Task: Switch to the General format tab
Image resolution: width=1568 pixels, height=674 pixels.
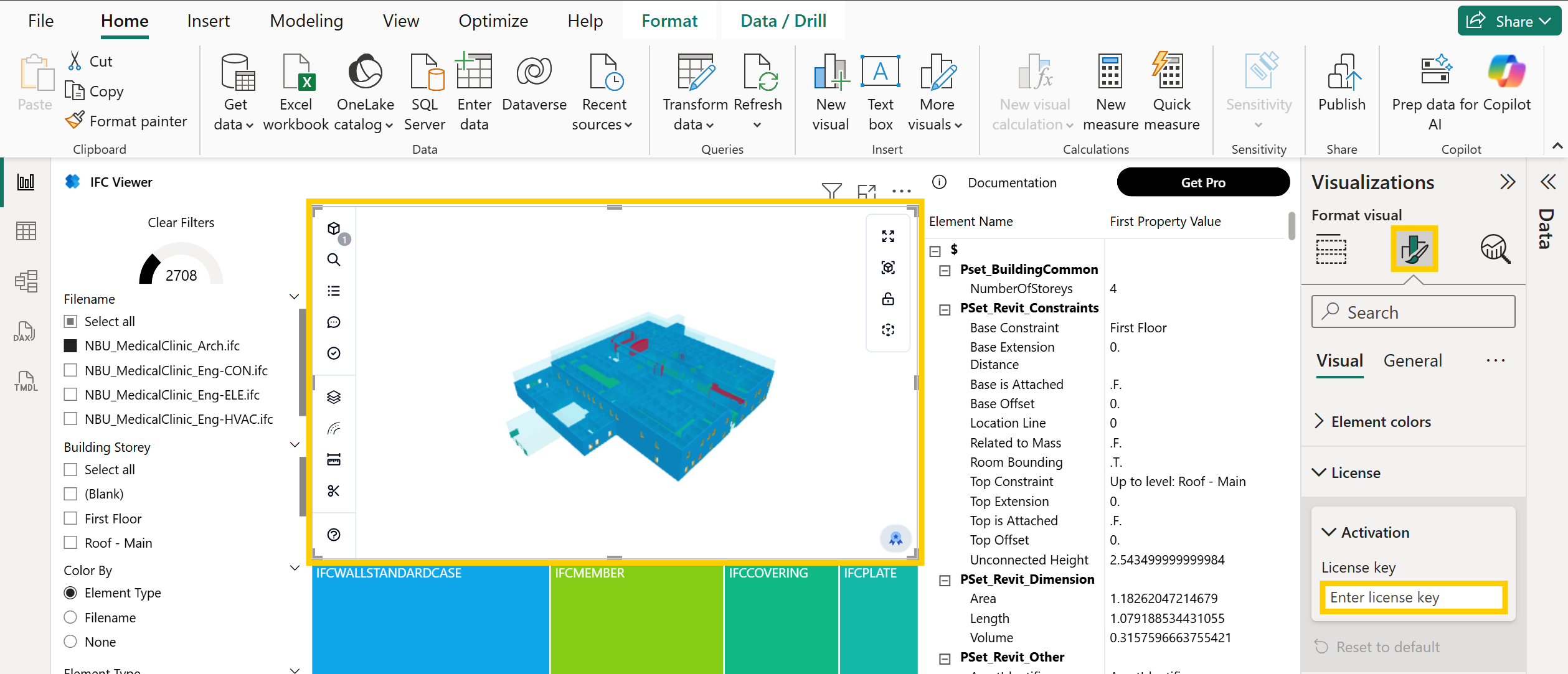Action: click(x=1412, y=361)
